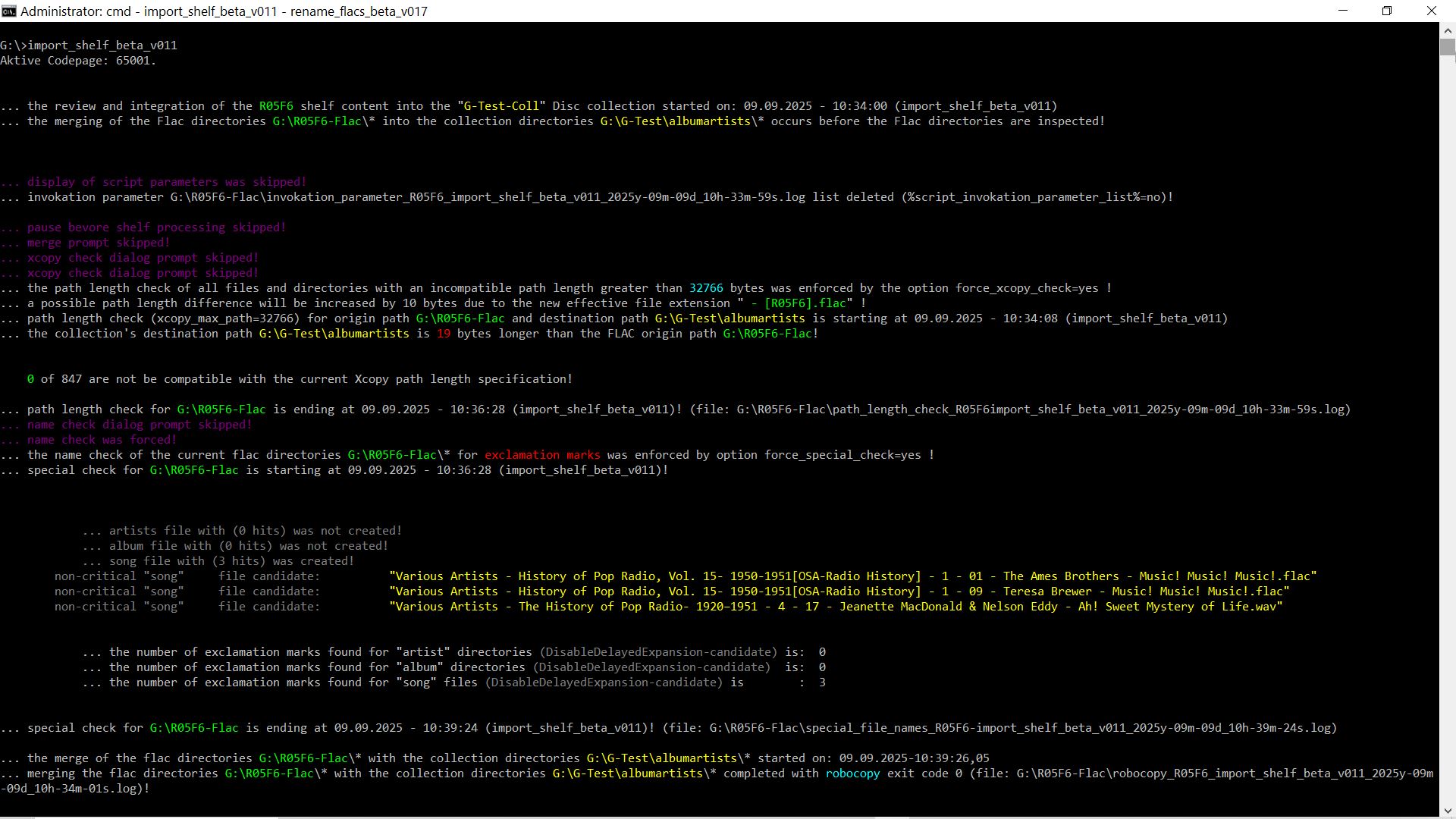The width and height of the screenshot is (1456, 819).
Task: Click the scrollbar down arrow
Action: pos(1447,810)
